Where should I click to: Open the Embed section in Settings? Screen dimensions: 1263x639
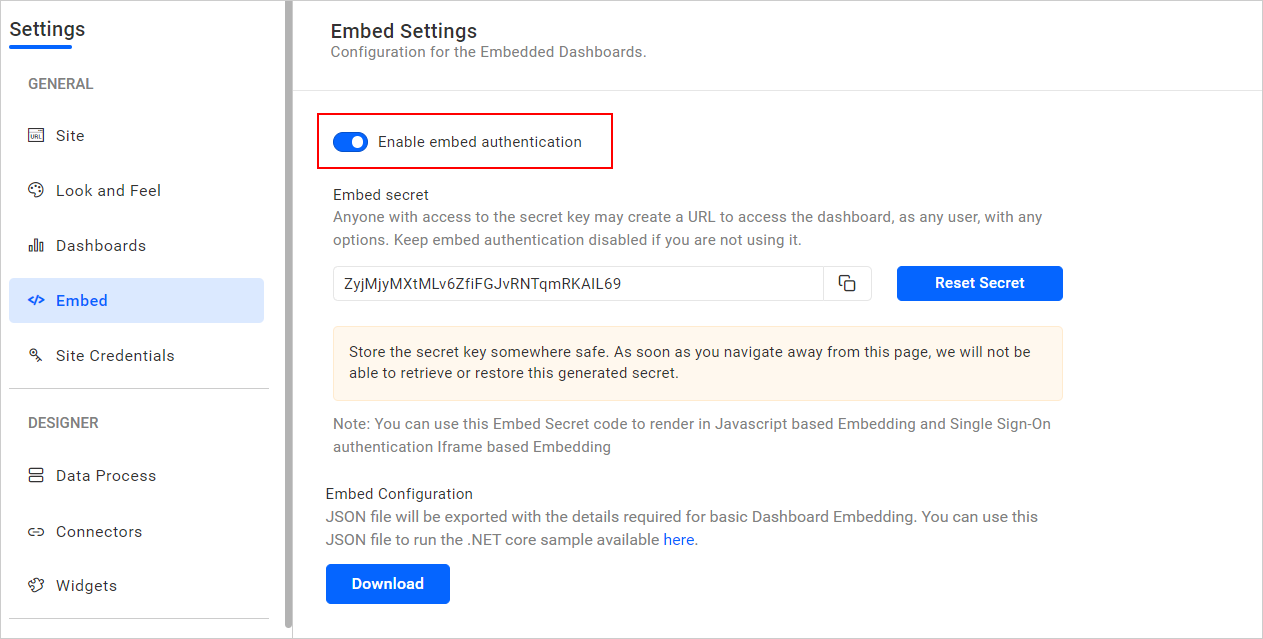pos(82,300)
